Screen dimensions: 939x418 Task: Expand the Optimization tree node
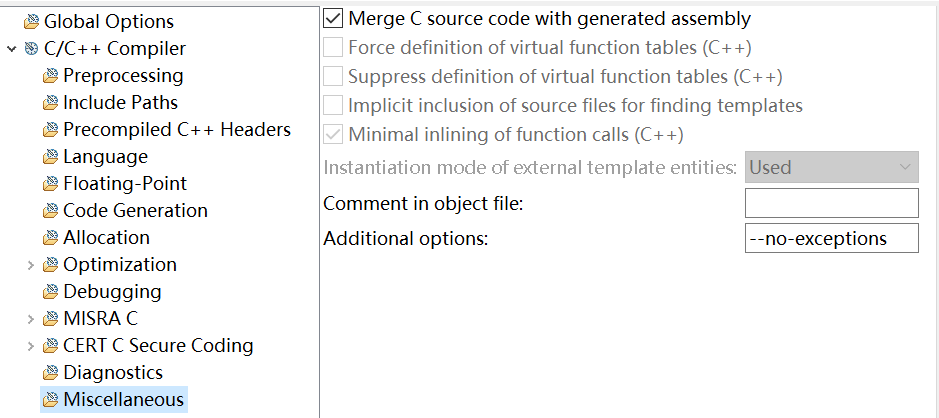tap(29, 265)
